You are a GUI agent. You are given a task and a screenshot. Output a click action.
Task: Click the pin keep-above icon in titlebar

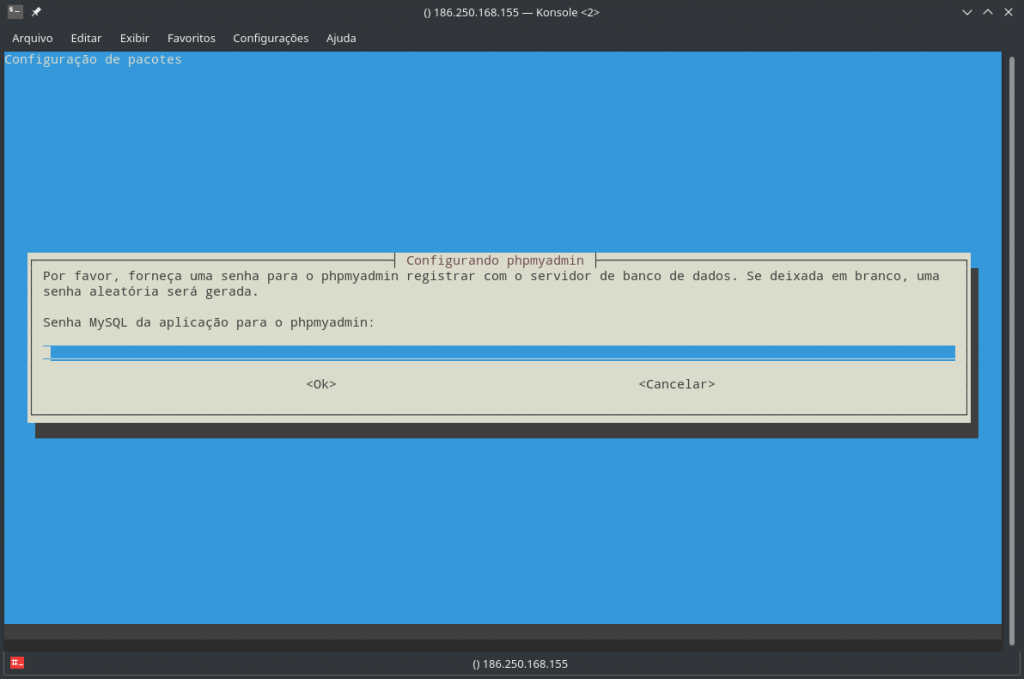(x=36, y=12)
